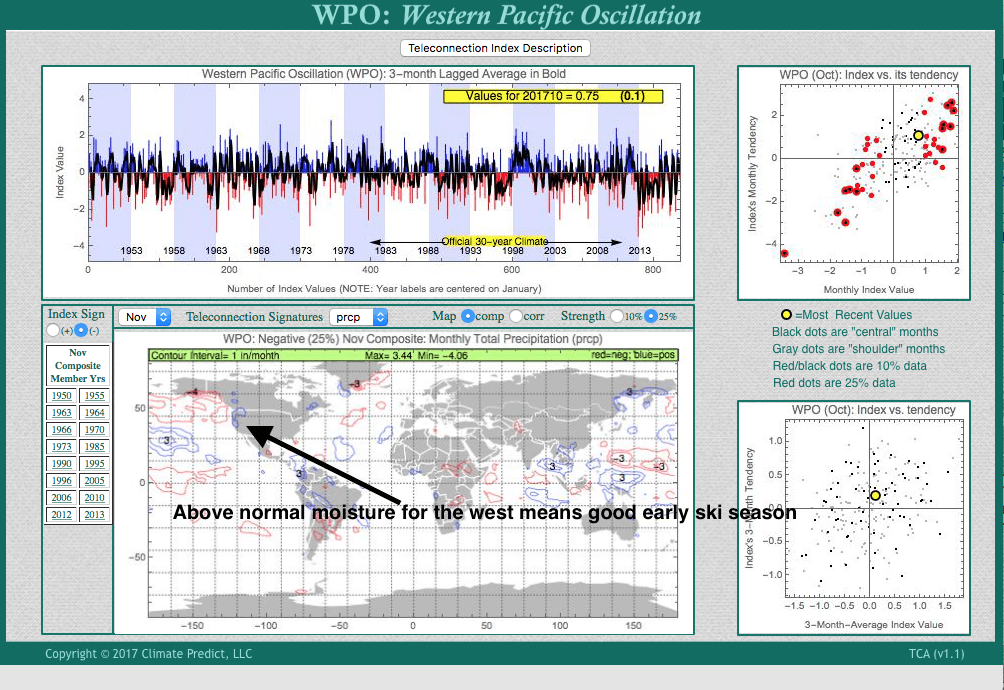The image size is (1004, 690).
Task: Open composite member year 2010
Action: (94, 497)
